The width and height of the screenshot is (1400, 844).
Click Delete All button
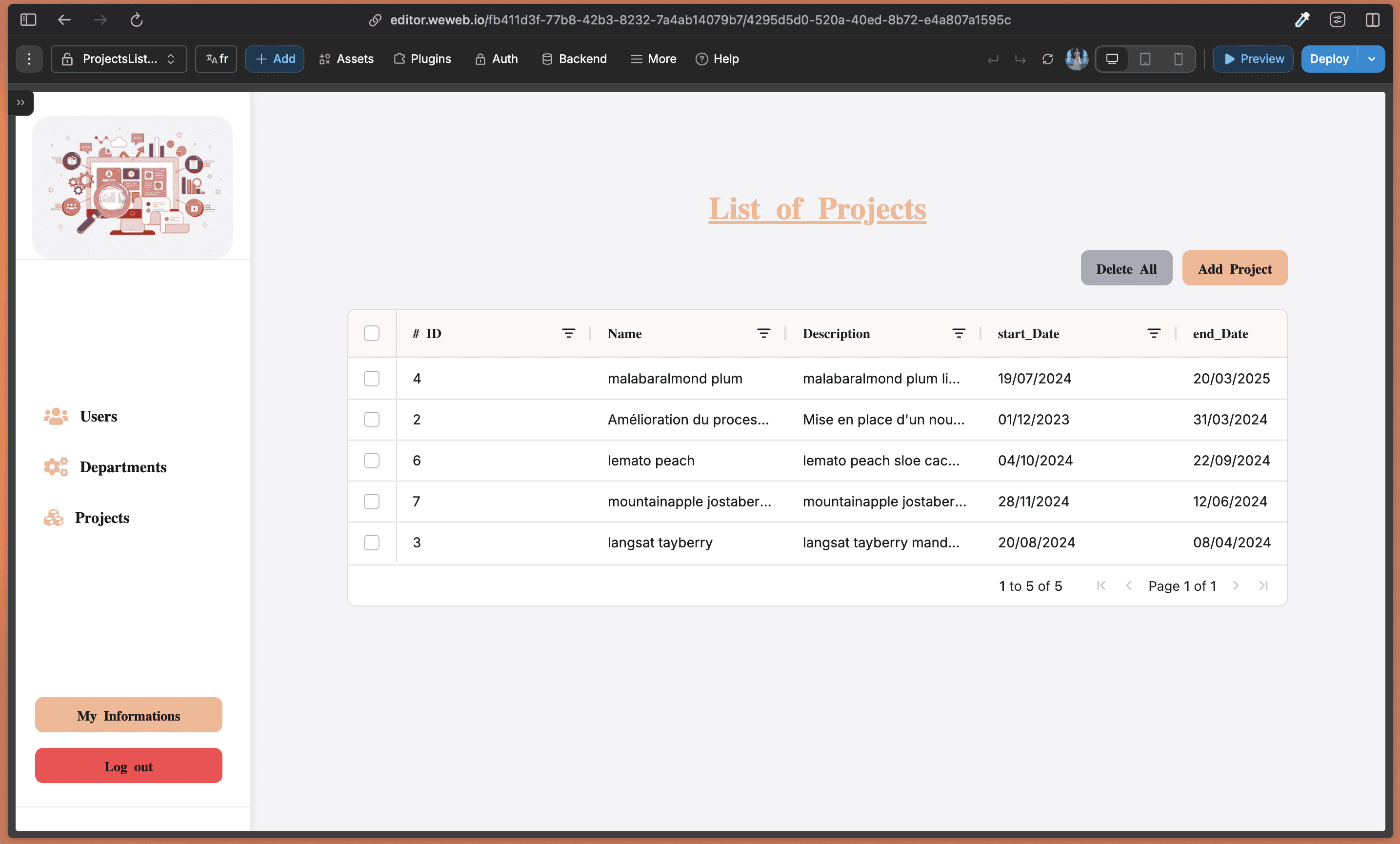pos(1126,268)
